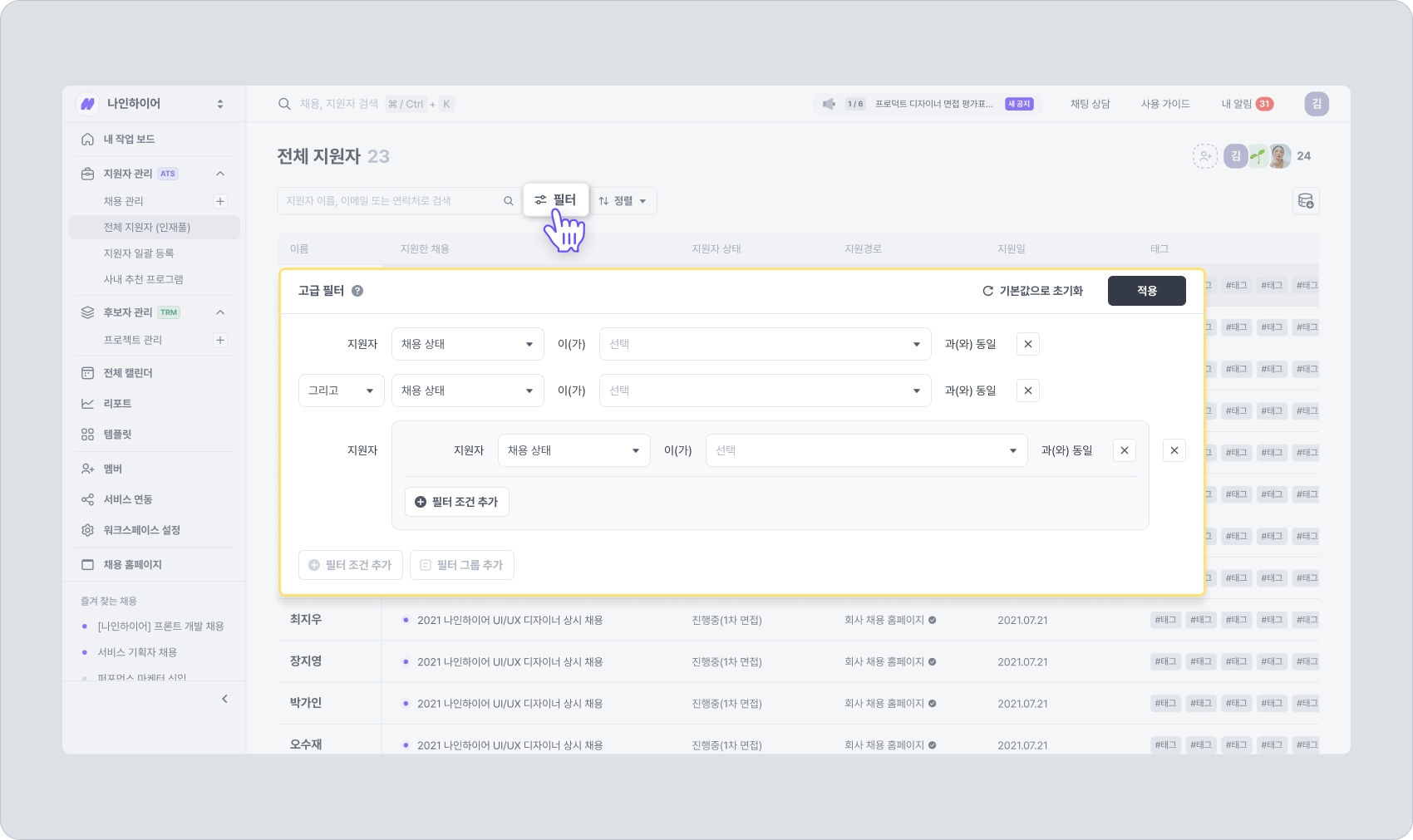Delete the entire filter group

(x=1174, y=450)
